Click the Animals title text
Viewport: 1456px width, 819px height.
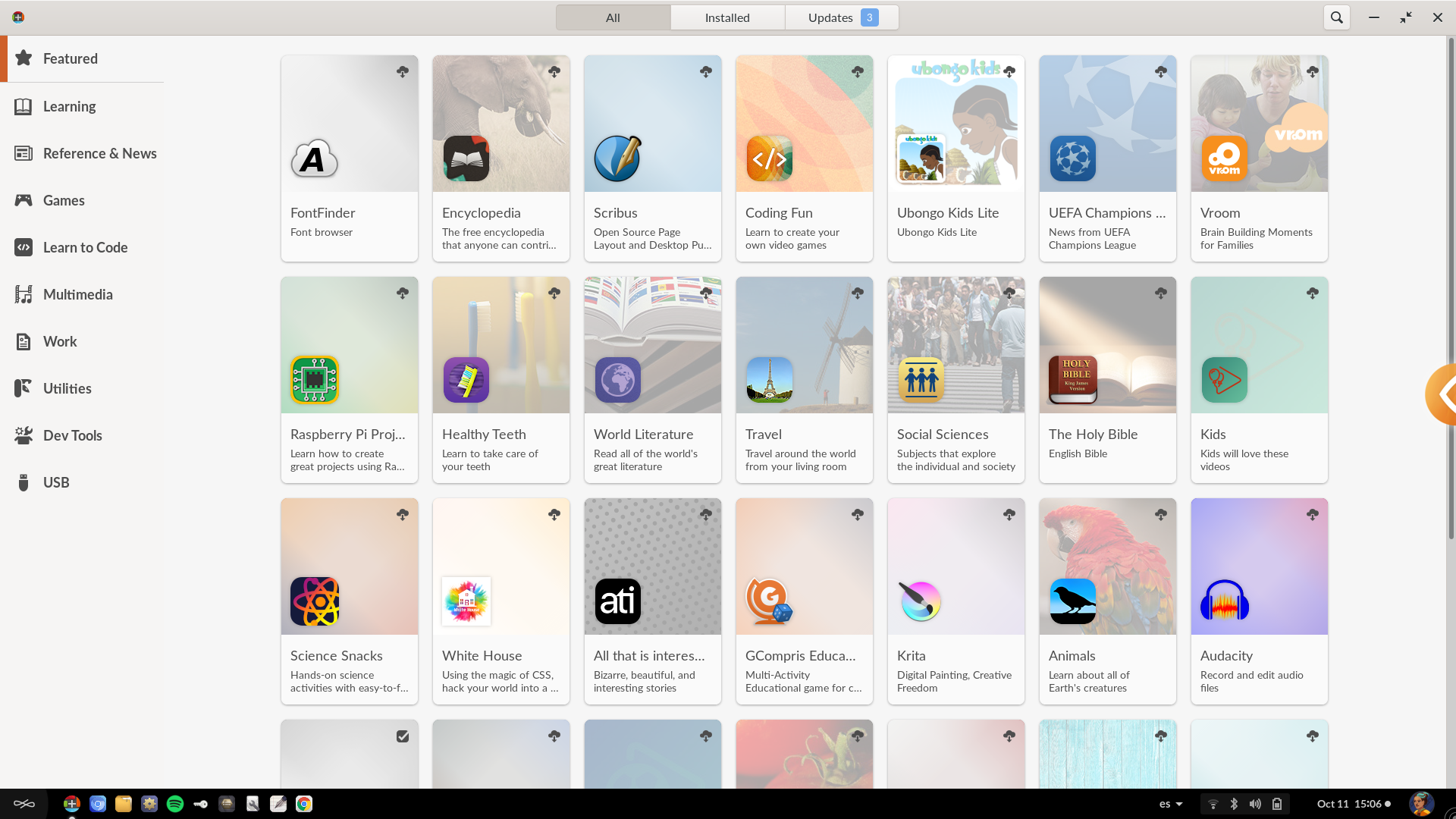tap(1072, 656)
